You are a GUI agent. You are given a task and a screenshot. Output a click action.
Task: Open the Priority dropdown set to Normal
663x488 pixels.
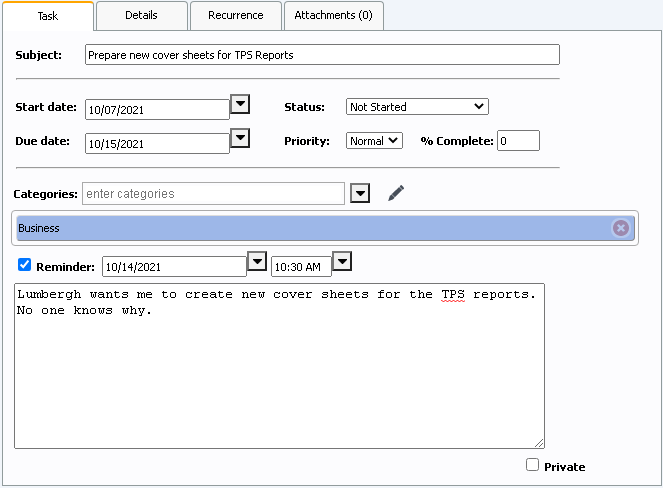point(374,141)
